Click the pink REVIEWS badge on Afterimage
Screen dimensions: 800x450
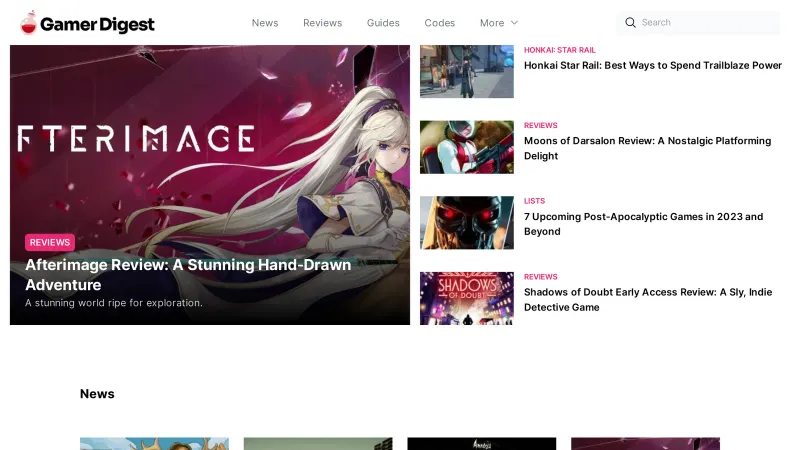(x=50, y=242)
